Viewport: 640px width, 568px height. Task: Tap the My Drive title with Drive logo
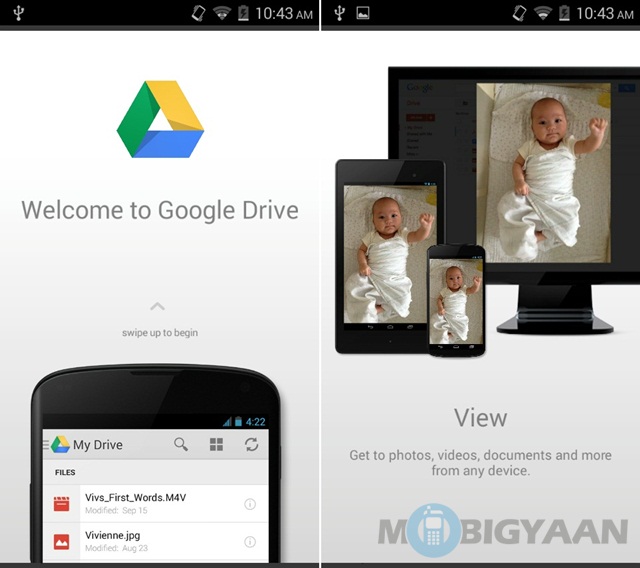pos(87,444)
